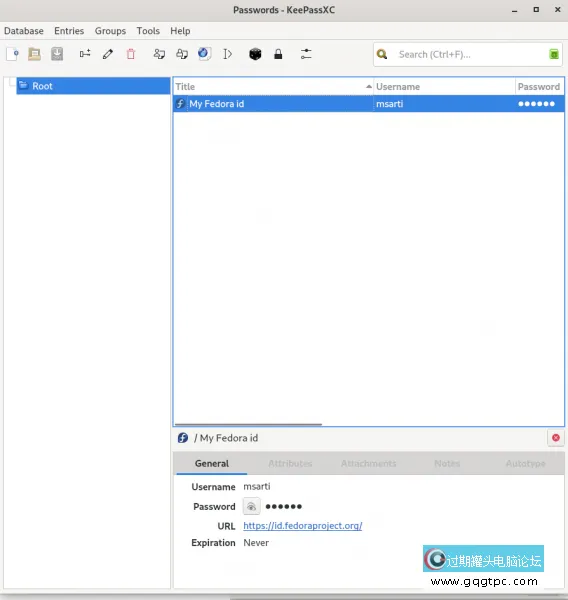Close the entry preview panel
568x600 pixels.
click(x=556, y=438)
